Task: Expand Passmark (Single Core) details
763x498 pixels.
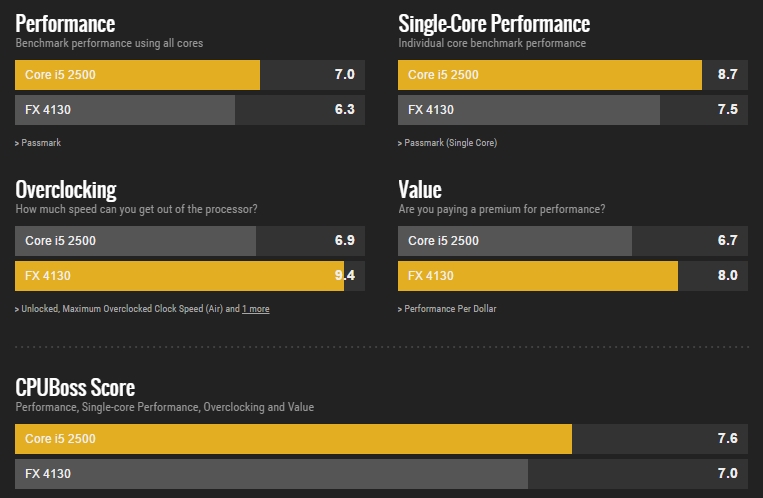Action: pyautogui.click(x=447, y=143)
